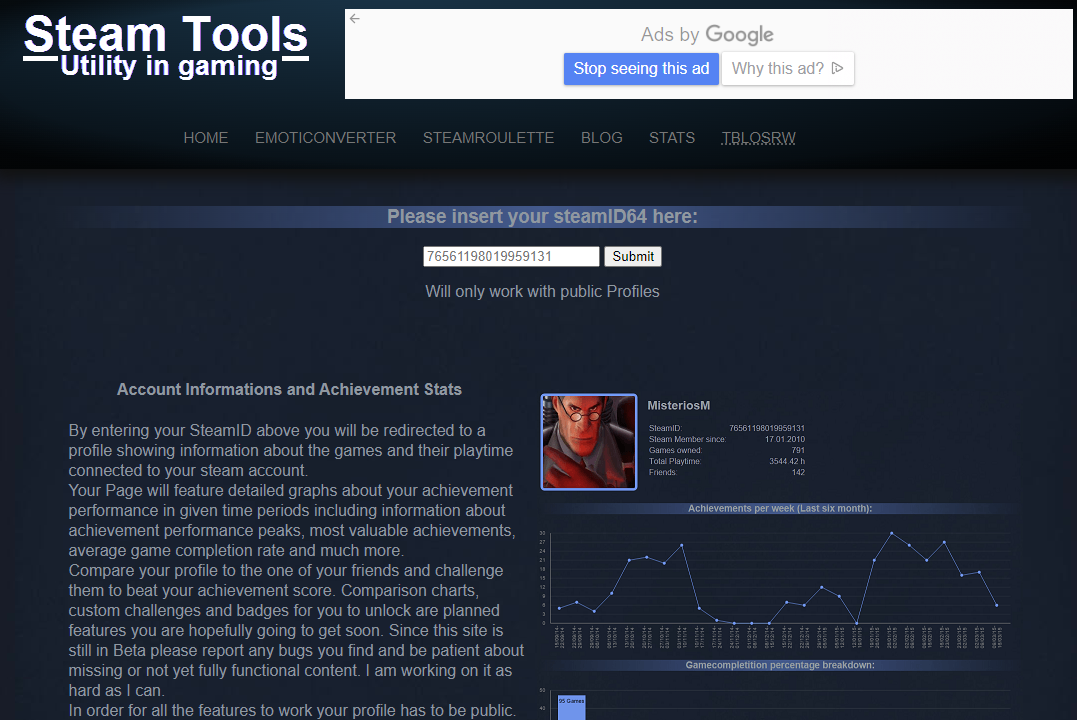
Task: Open the STATS page
Action: pos(672,138)
